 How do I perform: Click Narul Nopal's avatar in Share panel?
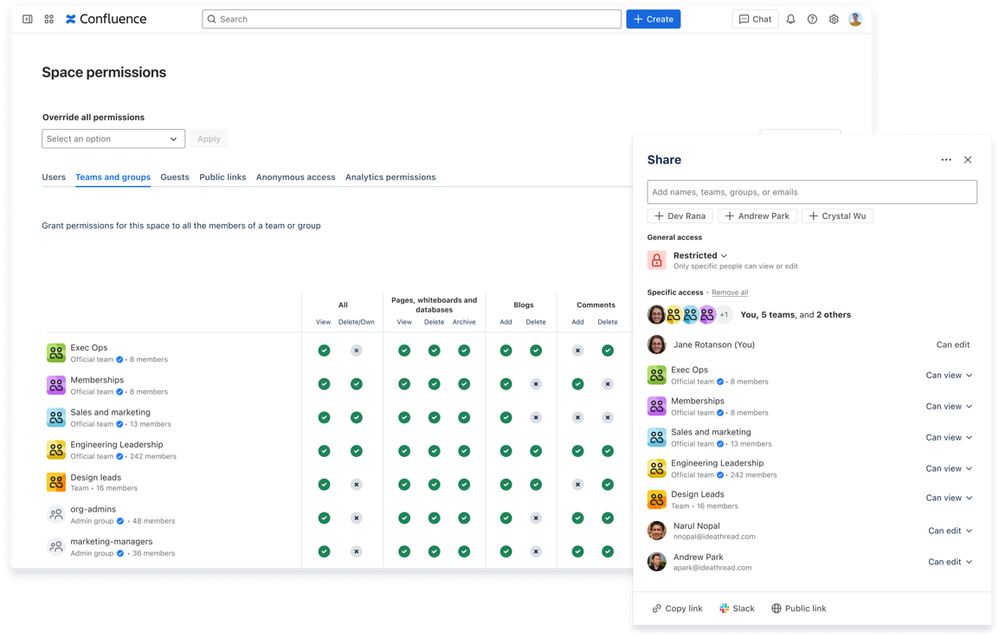pyautogui.click(x=657, y=531)
